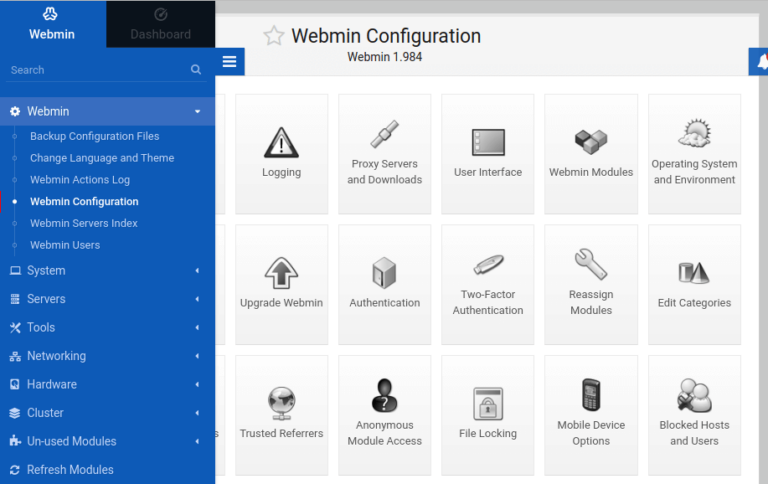Open the Upgrade Webmin arrow icon

tap(281, 273)
